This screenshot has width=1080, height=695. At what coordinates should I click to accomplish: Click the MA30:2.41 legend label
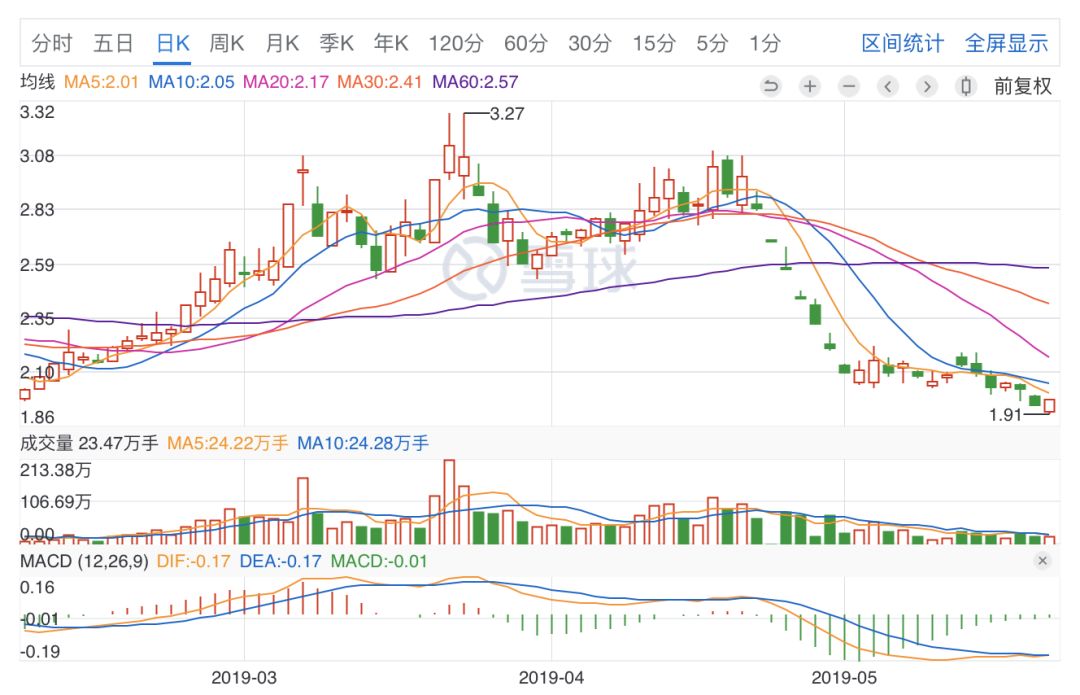[x=380, y=82]
